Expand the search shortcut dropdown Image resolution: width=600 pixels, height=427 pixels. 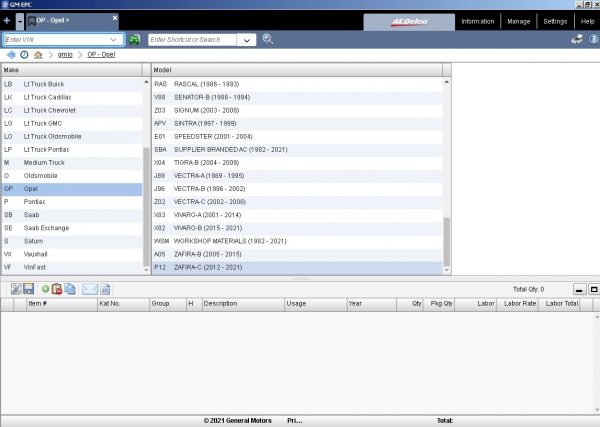247,40
